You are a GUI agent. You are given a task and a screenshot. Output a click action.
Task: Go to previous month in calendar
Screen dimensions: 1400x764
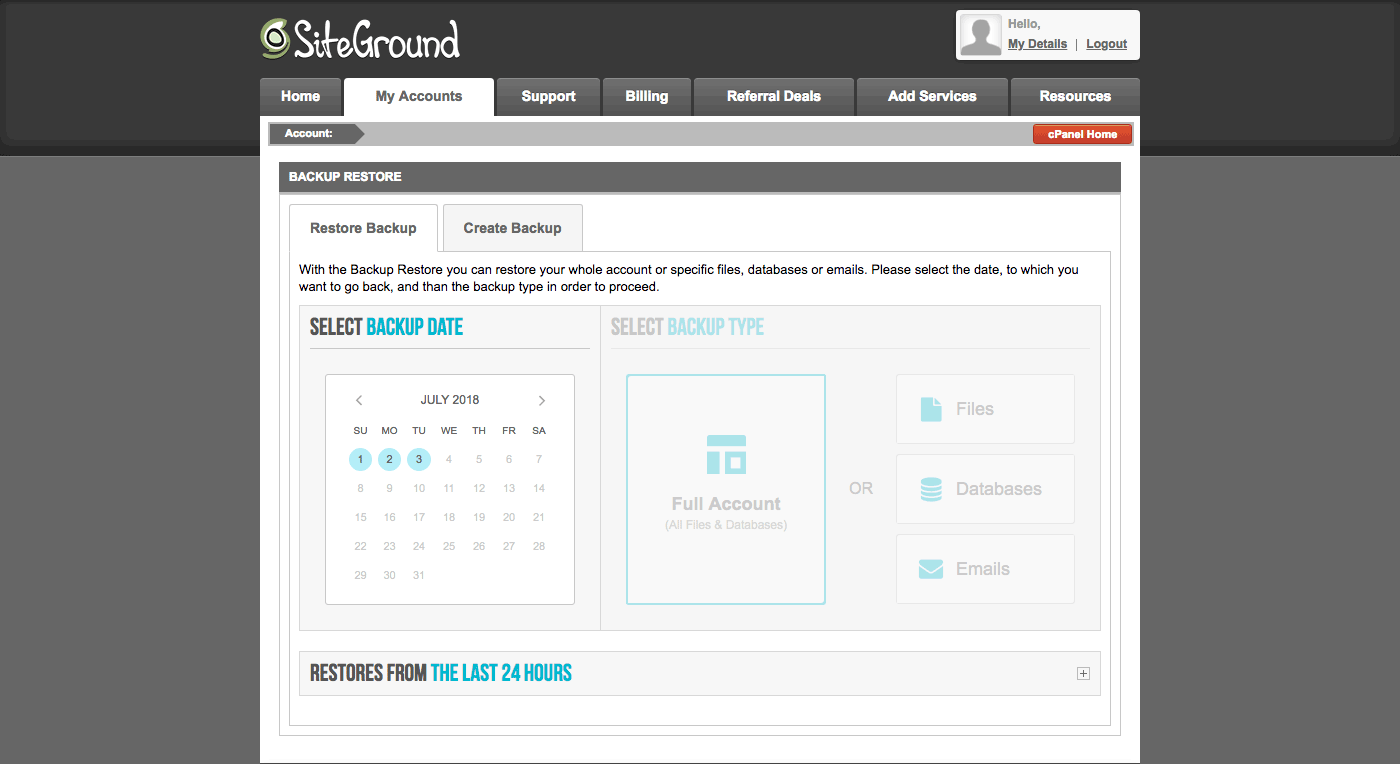(359, 401)
